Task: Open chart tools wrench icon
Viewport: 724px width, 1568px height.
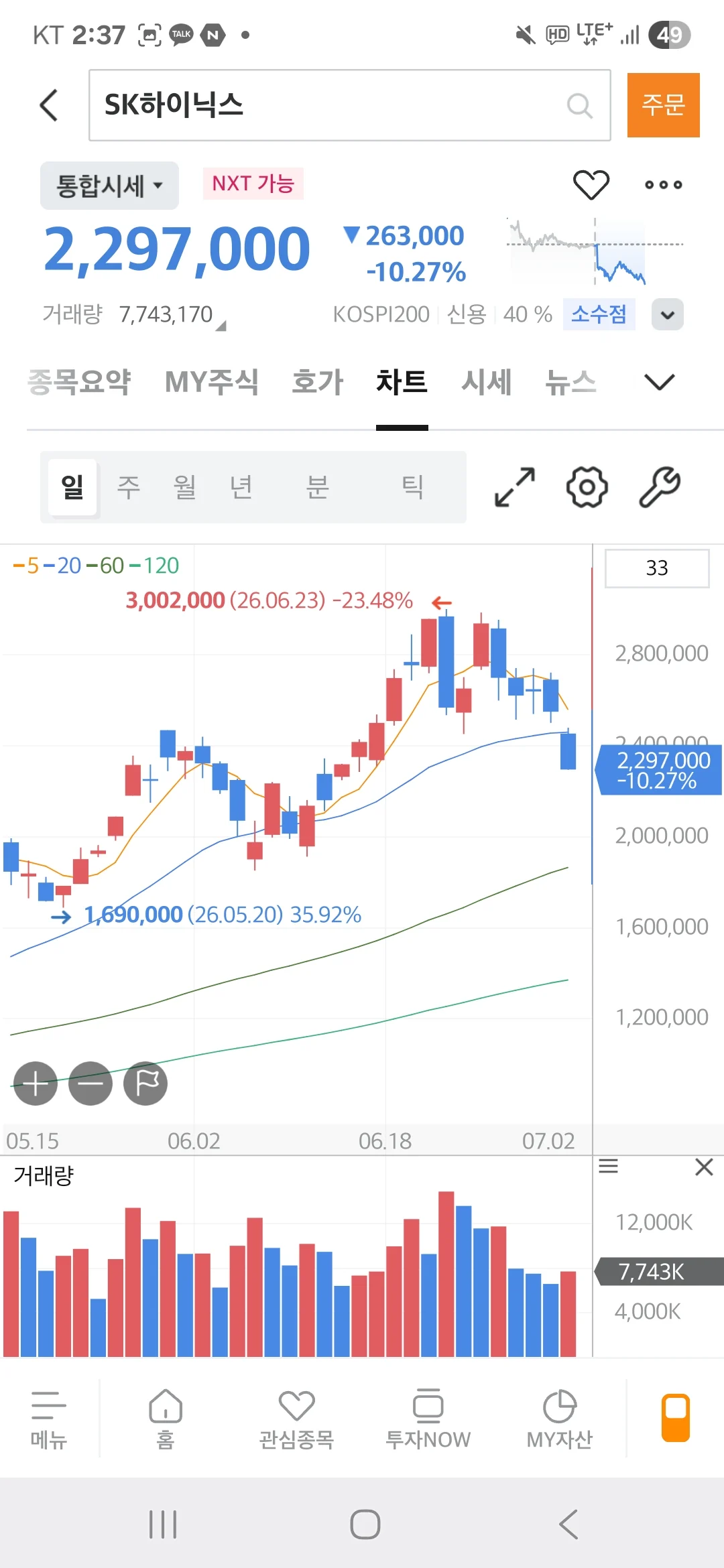Action: pos(660,487)
